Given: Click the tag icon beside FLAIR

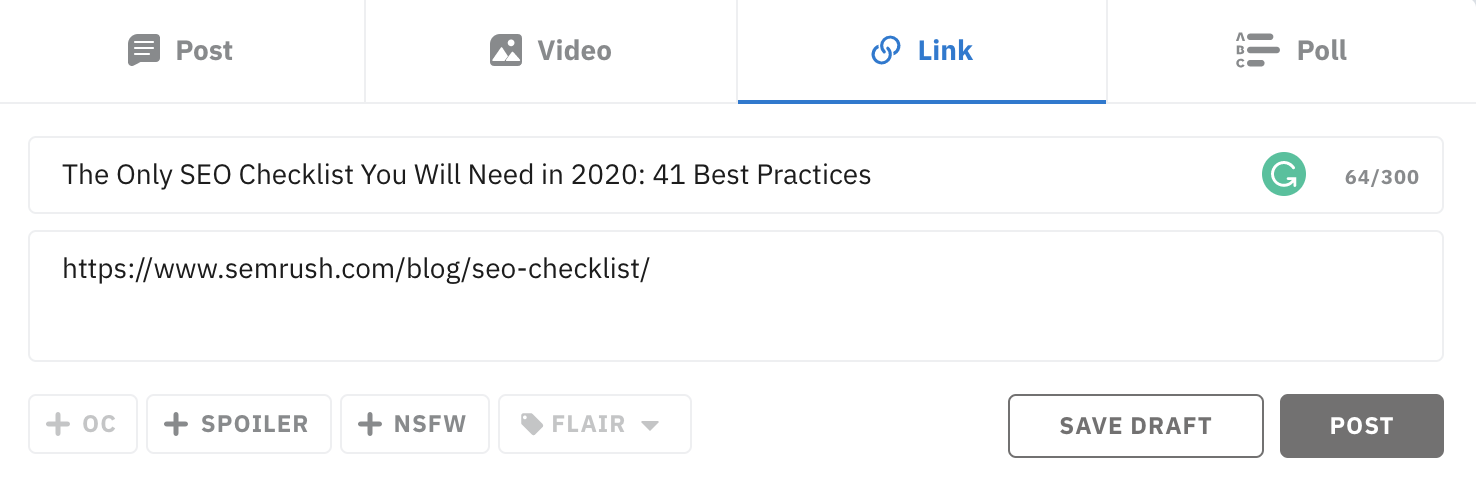Looking at the screenshot, I should (x=532, y=425).
